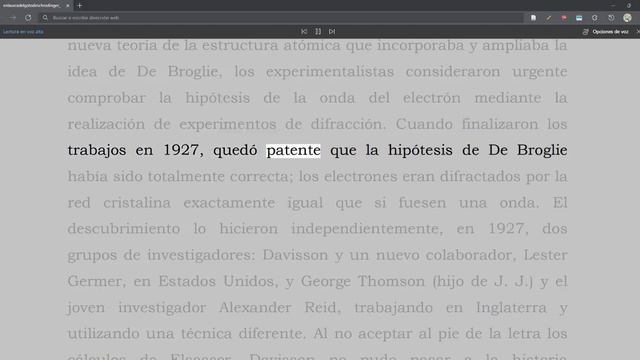Screen dimensions: 640x360
Task: Click the highlighted word 'patente'
Action: coord(293,150)
